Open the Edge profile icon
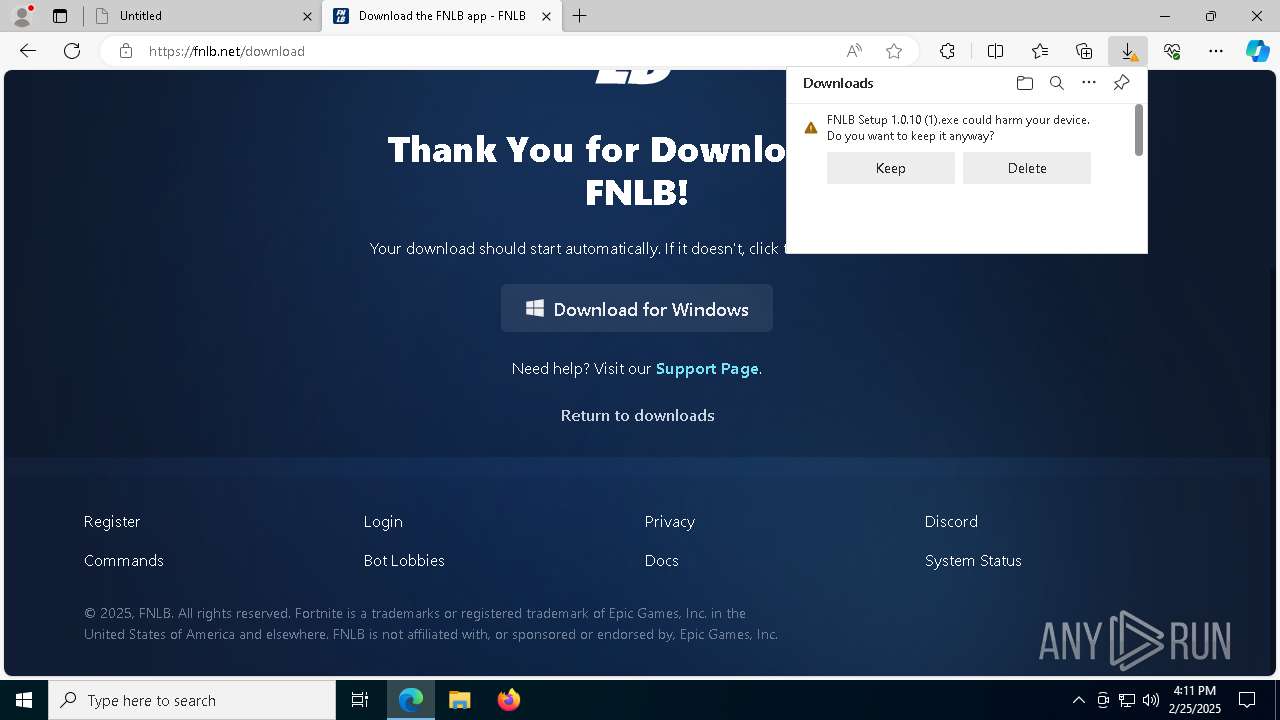The image size is (1280, 720). pos(22,16)
